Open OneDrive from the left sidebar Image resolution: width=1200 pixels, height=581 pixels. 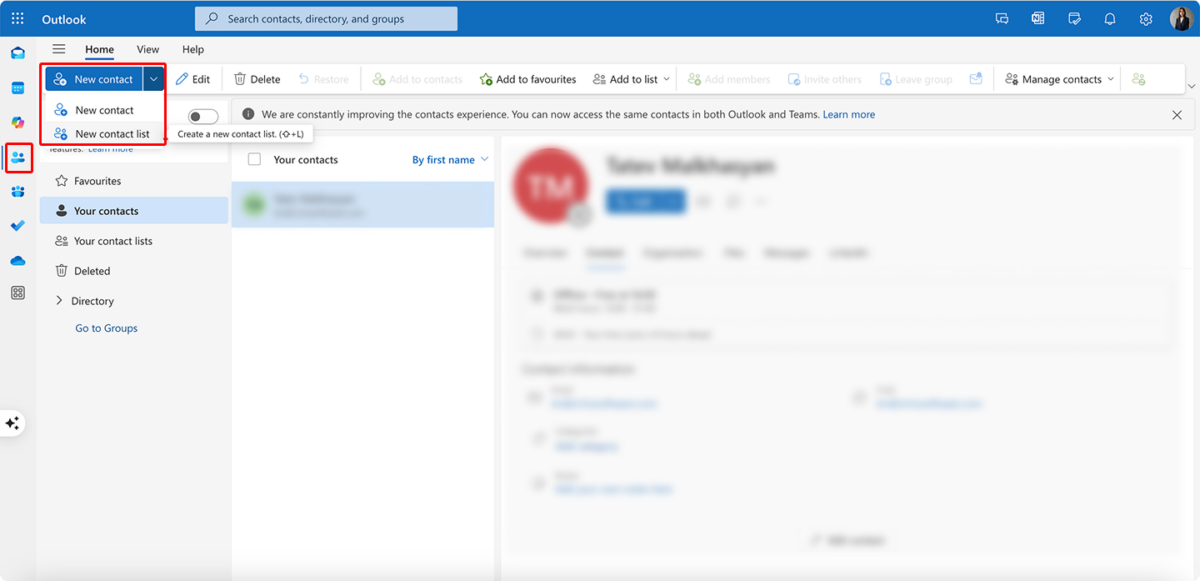(x=17, y=260)
